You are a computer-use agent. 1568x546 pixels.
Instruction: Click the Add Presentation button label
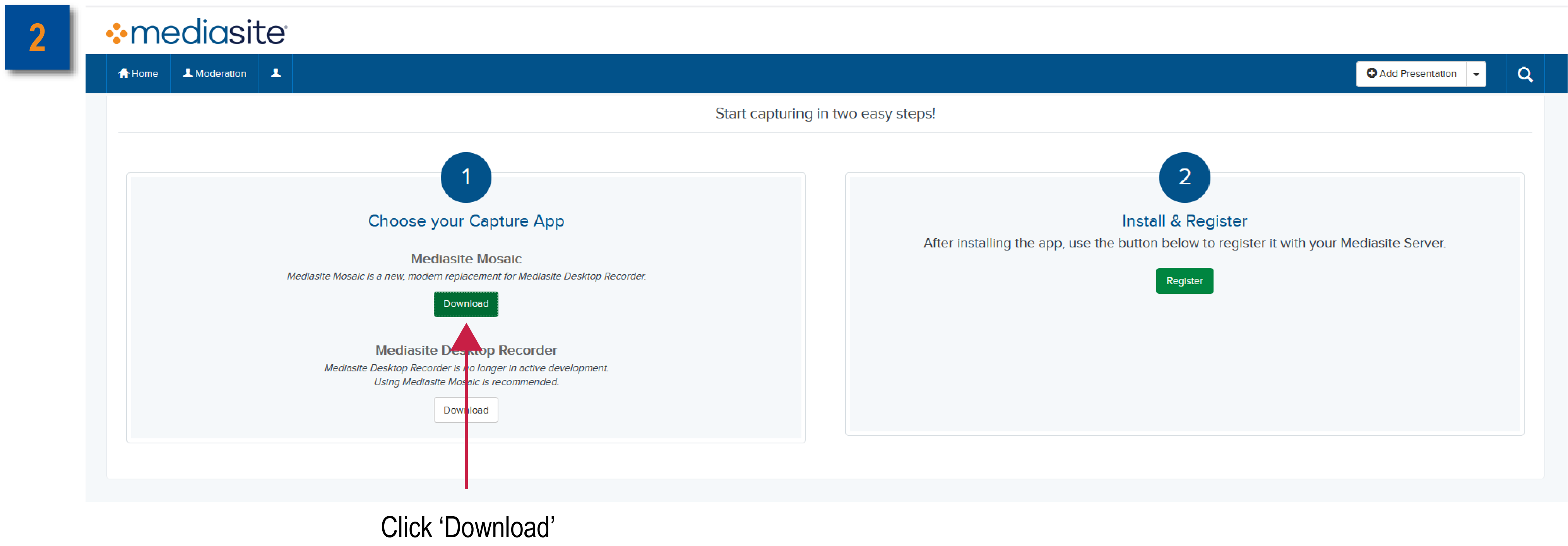[x=1417, y=74]
